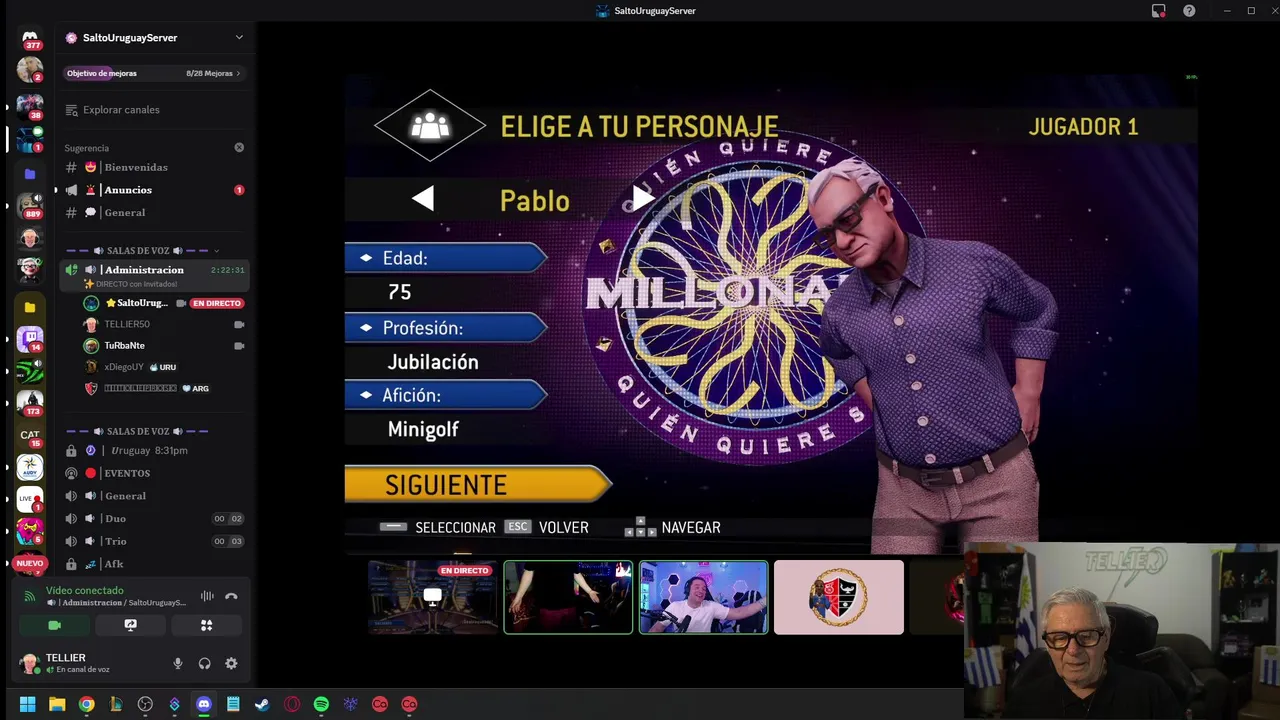Click the VOLVER option
This screenshot has height=720, width=1280.
547,527
